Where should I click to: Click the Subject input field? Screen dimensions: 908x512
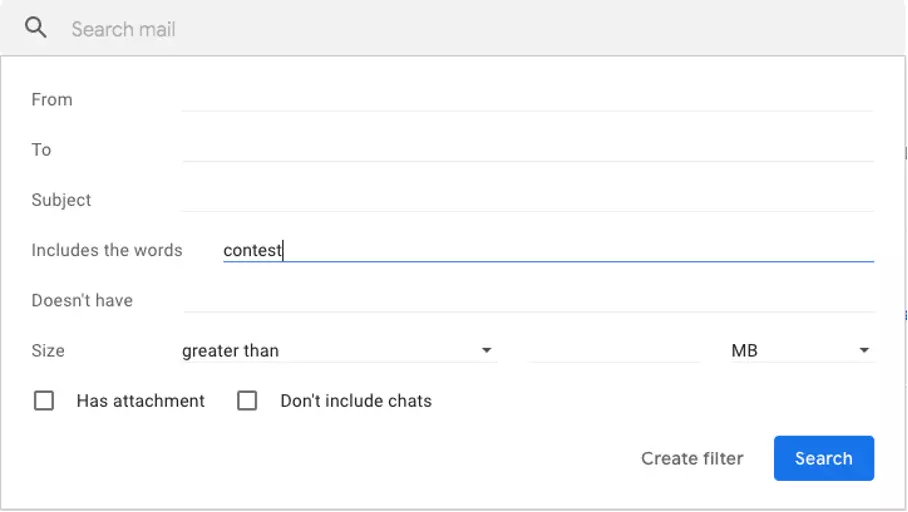point(527,199)
